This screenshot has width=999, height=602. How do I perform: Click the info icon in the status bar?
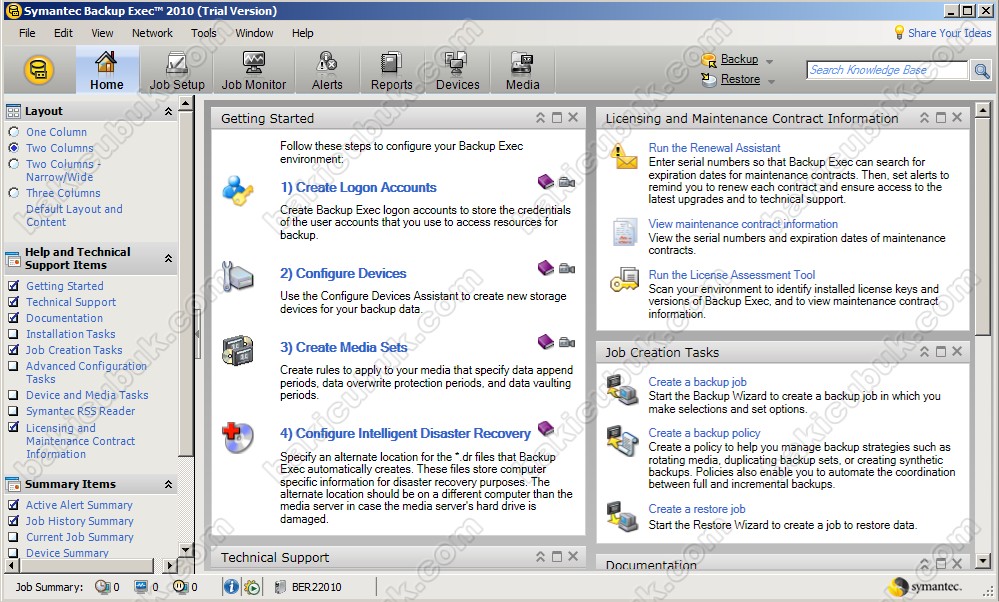tap(231, 587)
